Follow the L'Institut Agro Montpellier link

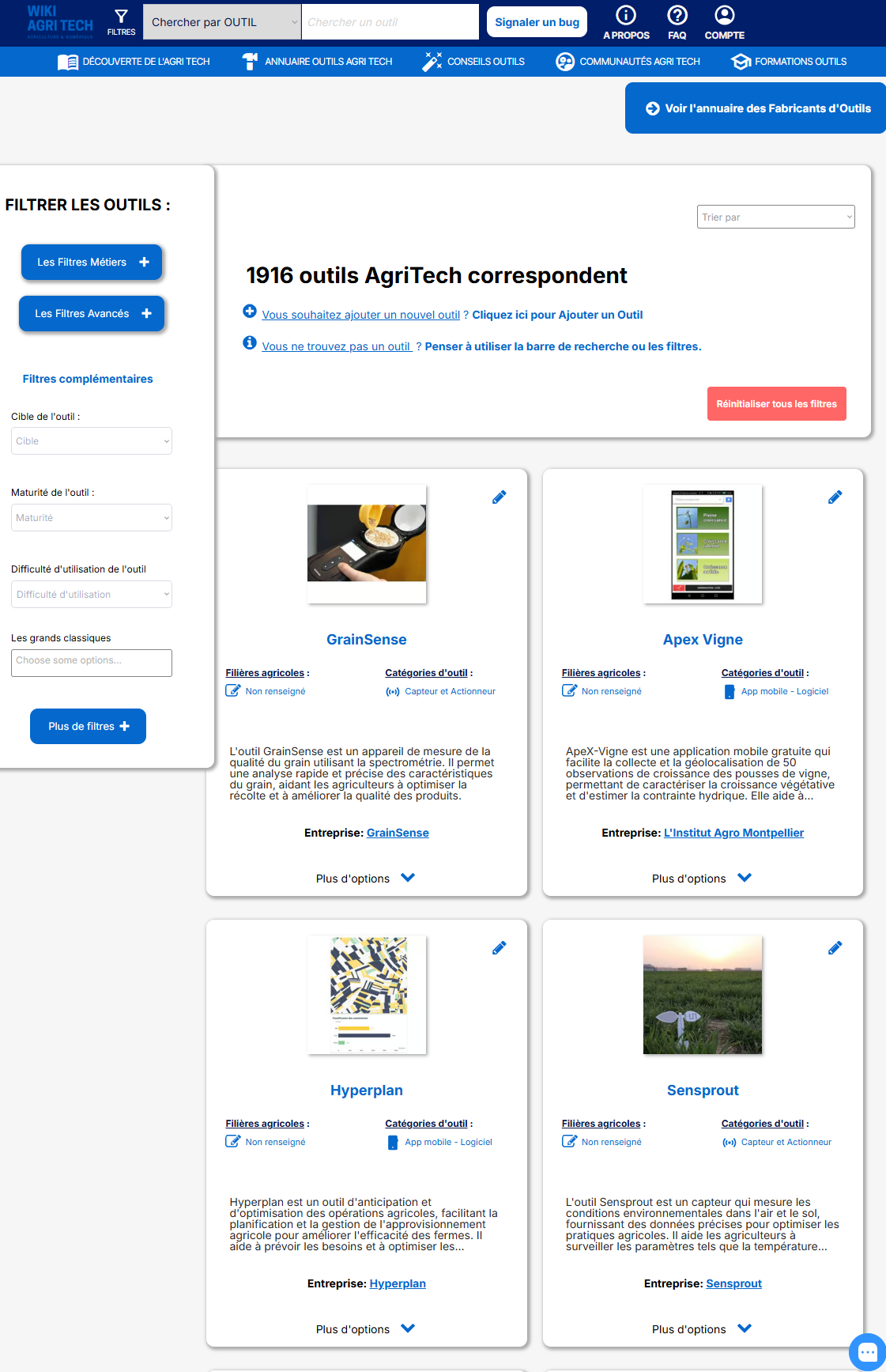pyautogui.click(x=733, y=833)
